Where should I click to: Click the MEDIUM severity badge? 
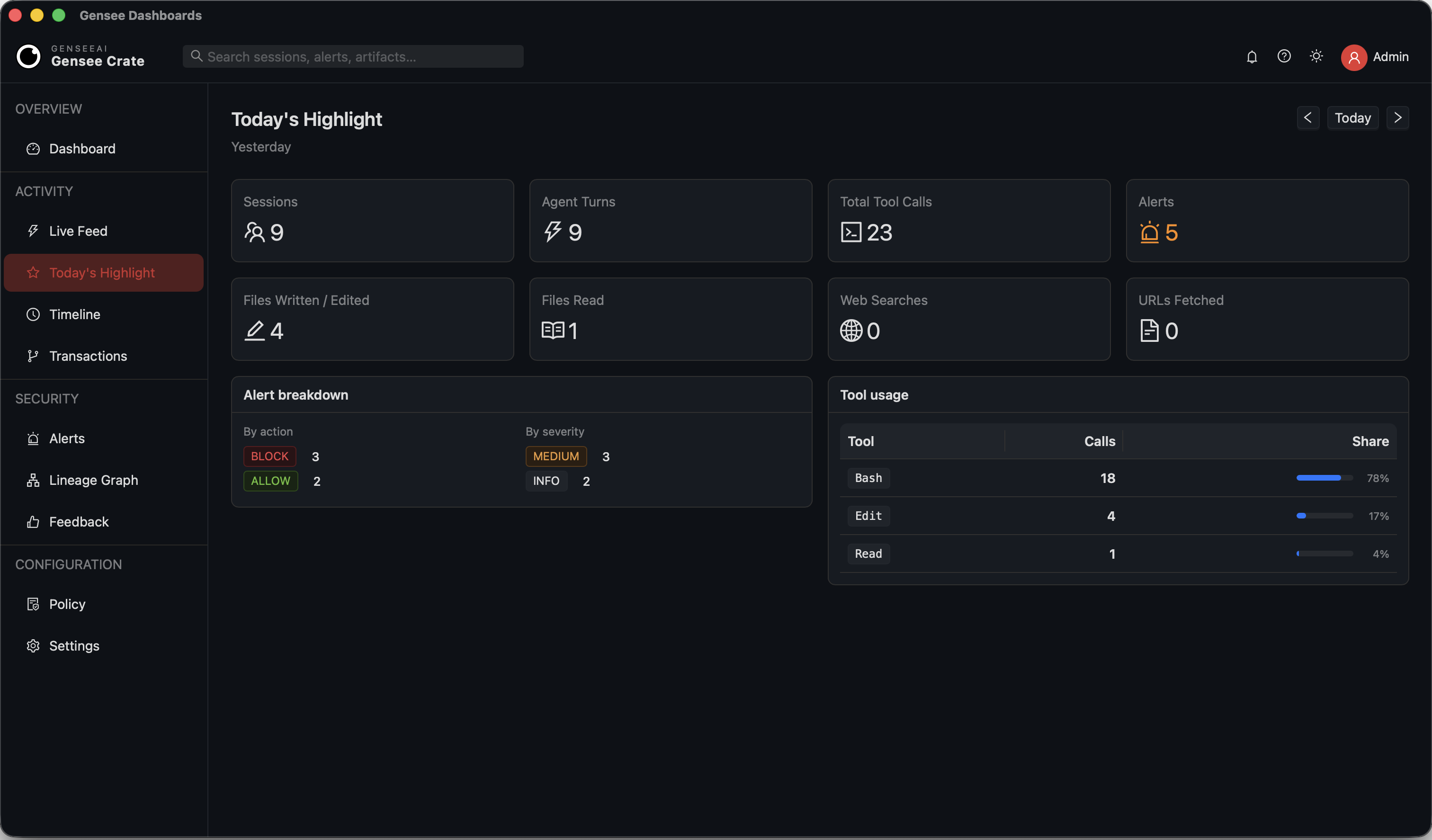[556, 456]
